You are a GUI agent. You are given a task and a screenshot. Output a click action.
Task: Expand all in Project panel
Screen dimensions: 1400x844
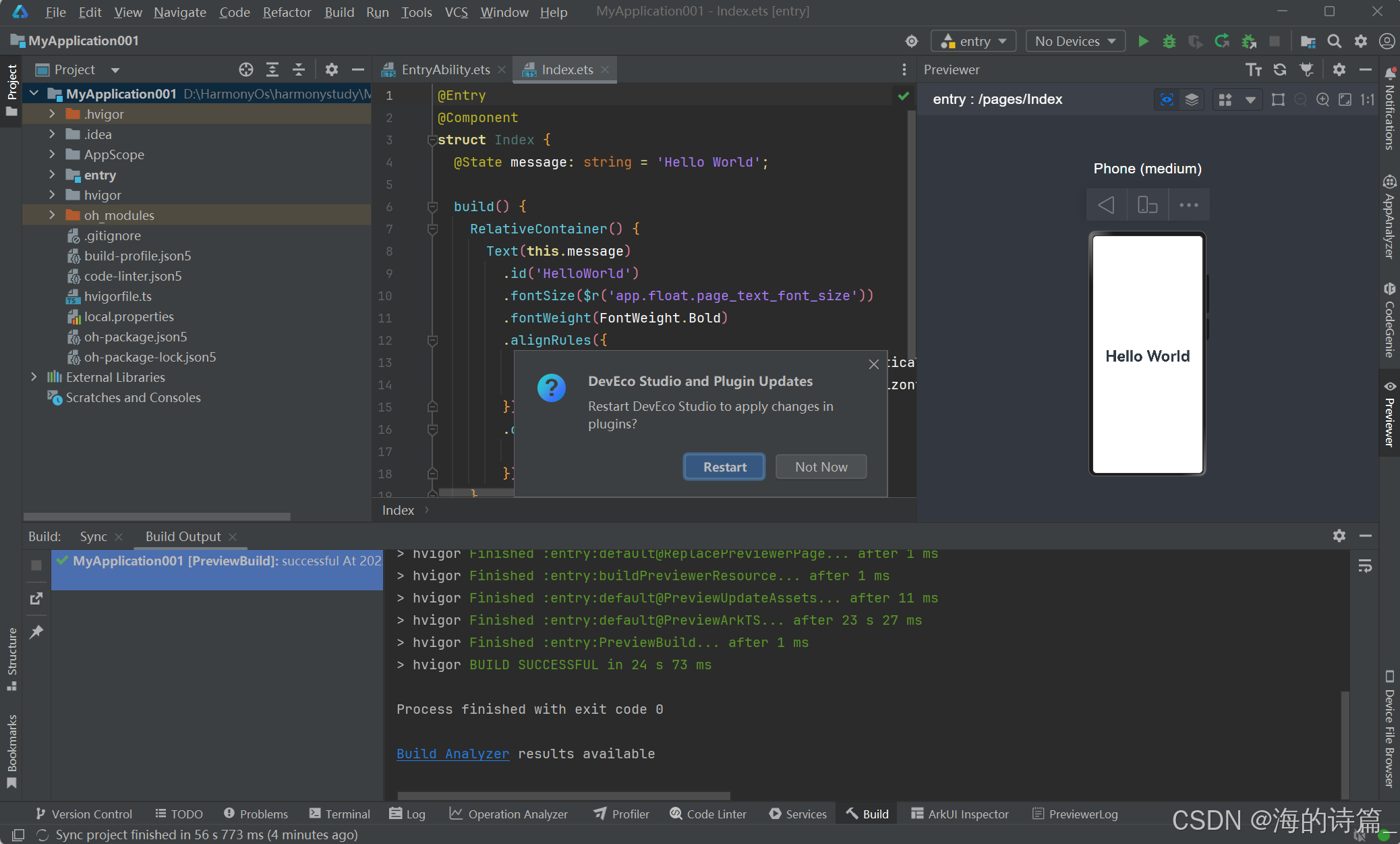272,69
